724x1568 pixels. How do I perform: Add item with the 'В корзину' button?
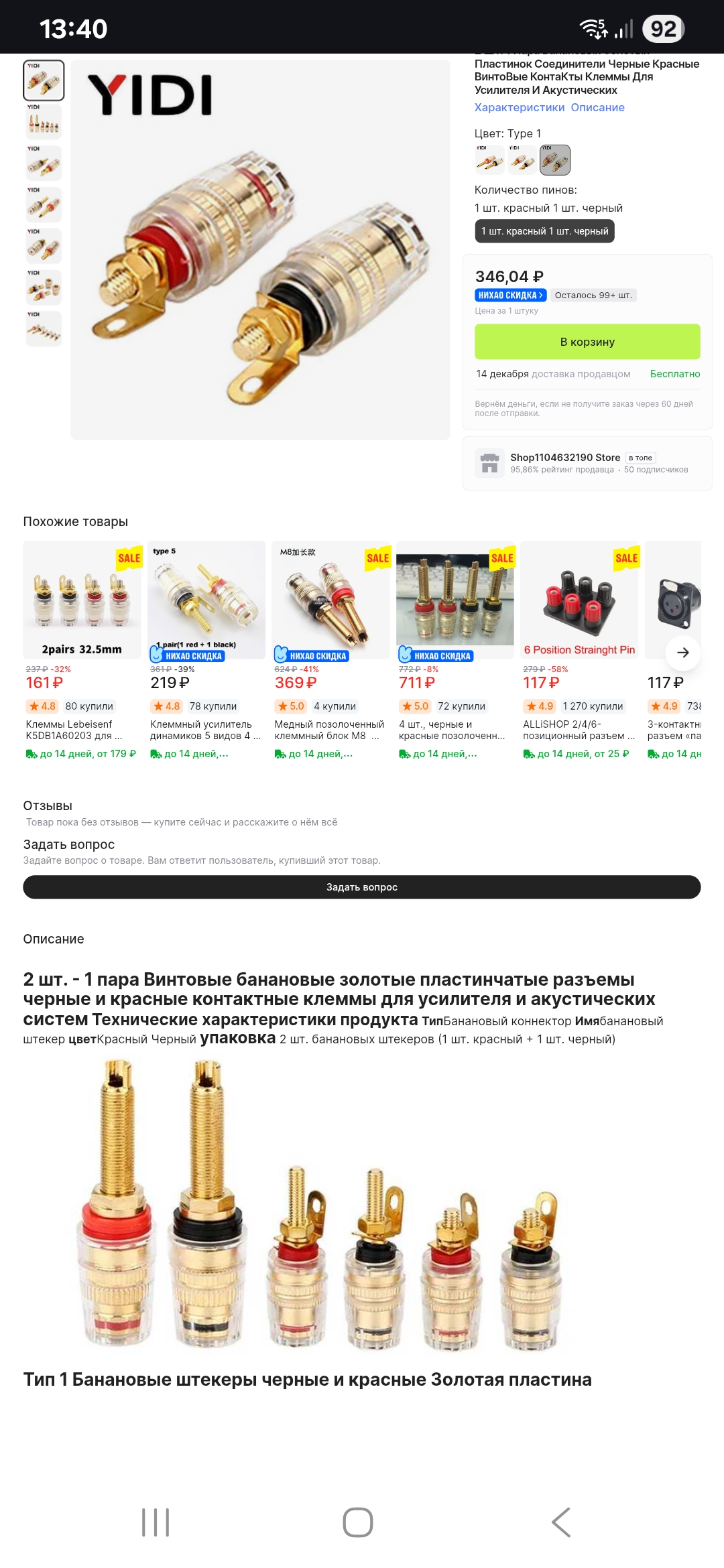click(x=587, y=342)
